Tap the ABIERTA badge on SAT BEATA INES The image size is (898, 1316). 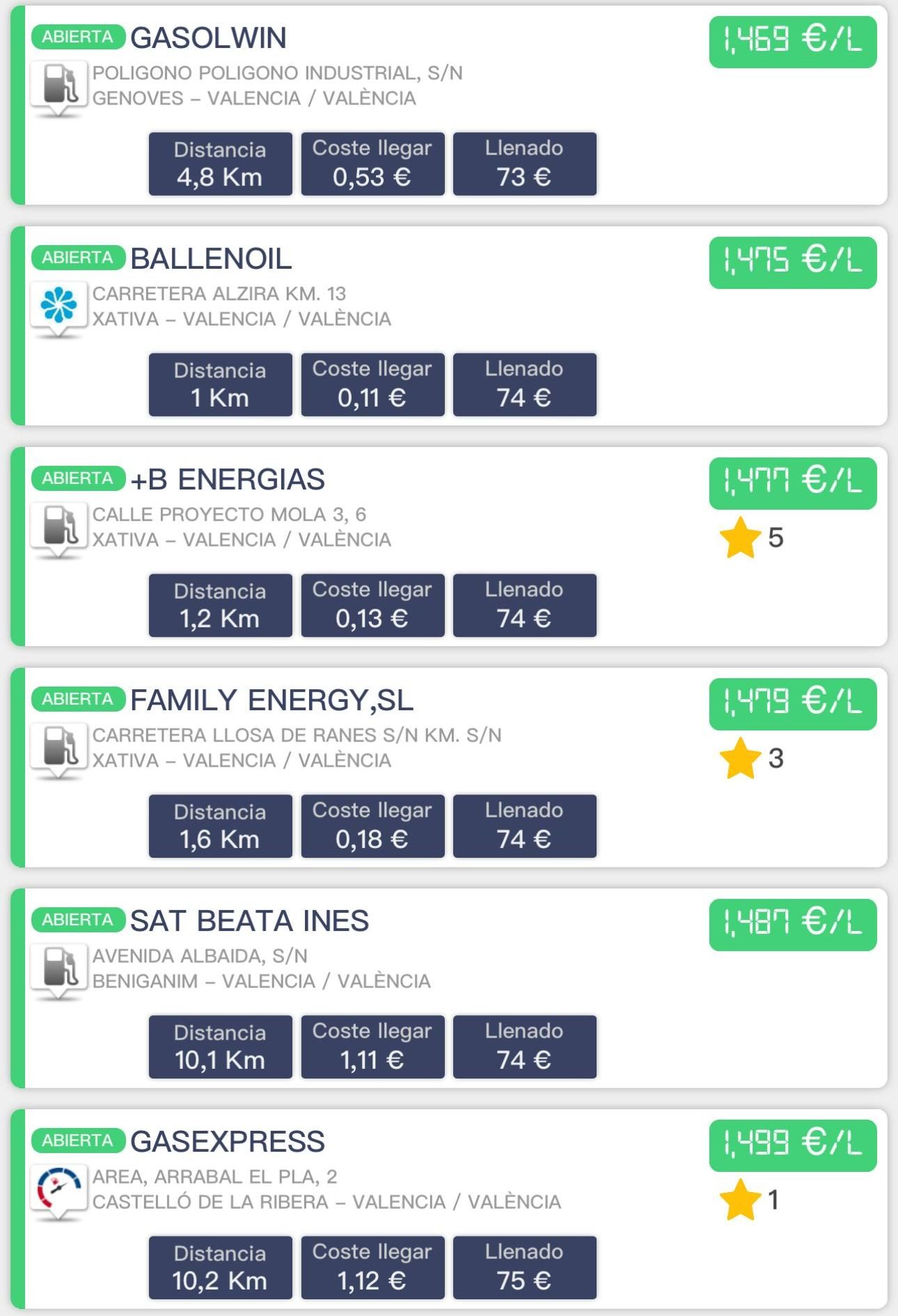(x=78, y=920)
